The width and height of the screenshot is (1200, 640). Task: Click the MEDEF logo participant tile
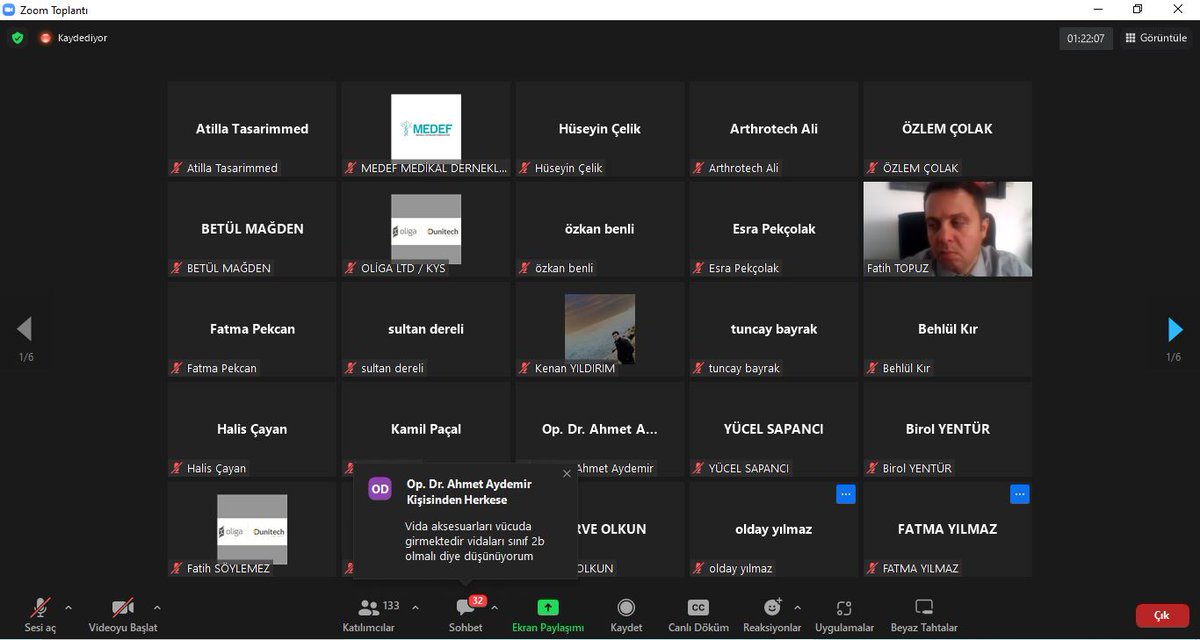click(426, 129)
